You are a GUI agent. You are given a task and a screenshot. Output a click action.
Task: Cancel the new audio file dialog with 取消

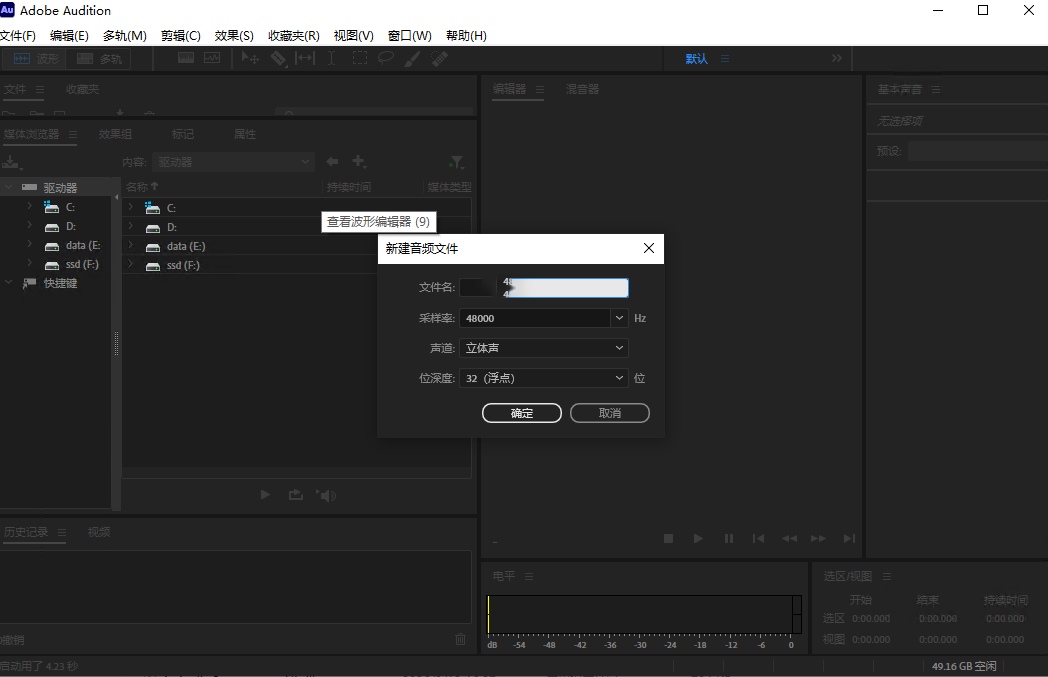click(x=610, y=413)
